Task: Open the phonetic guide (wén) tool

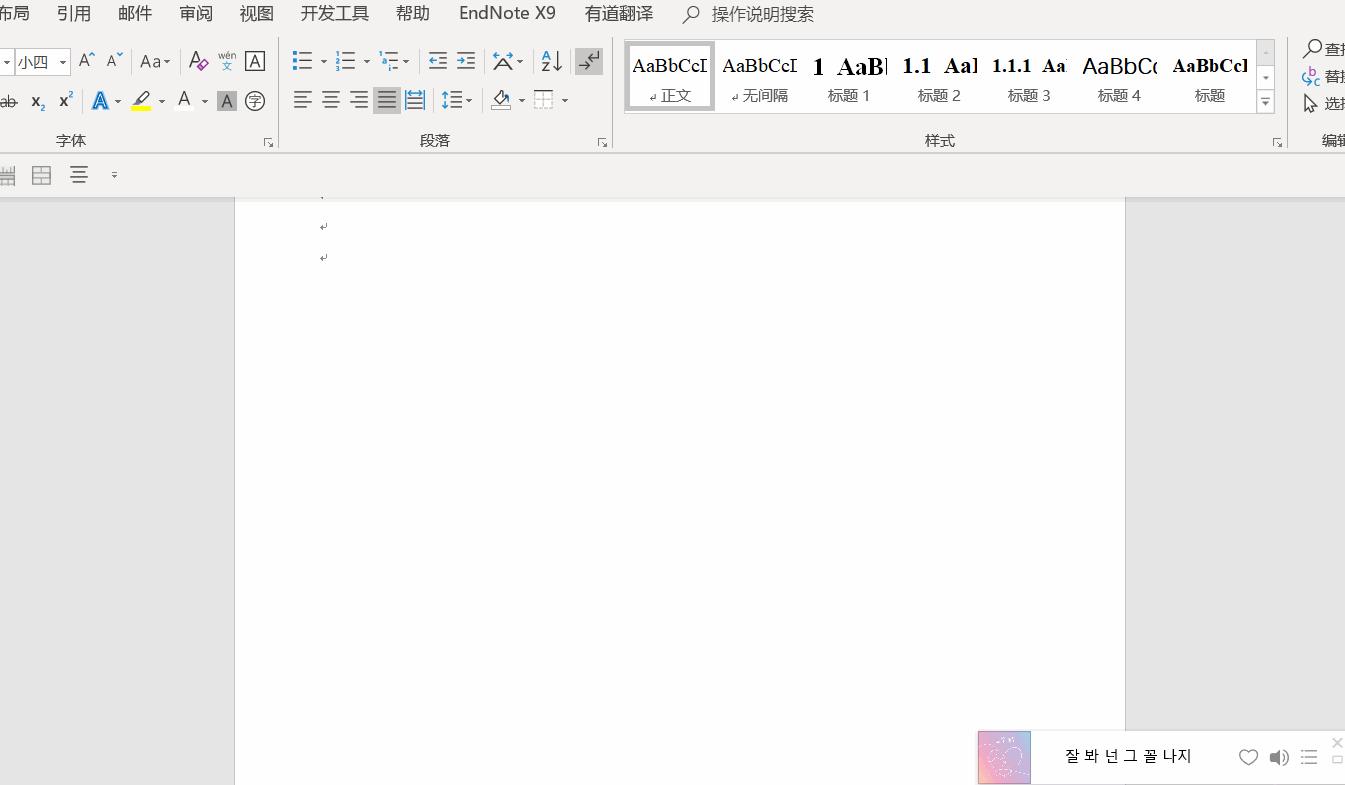Action: (227, 61)
